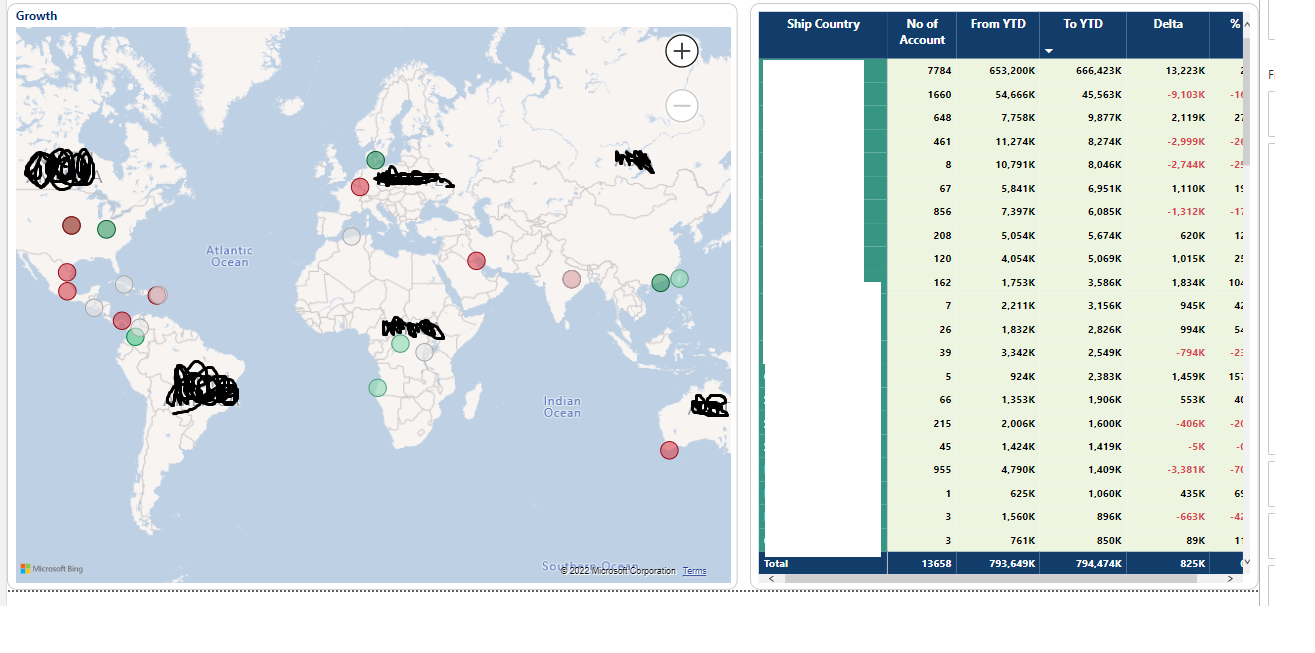Select the red bubble south of Australia
Screen dimensions: 1315x653
tap(670, 451)
